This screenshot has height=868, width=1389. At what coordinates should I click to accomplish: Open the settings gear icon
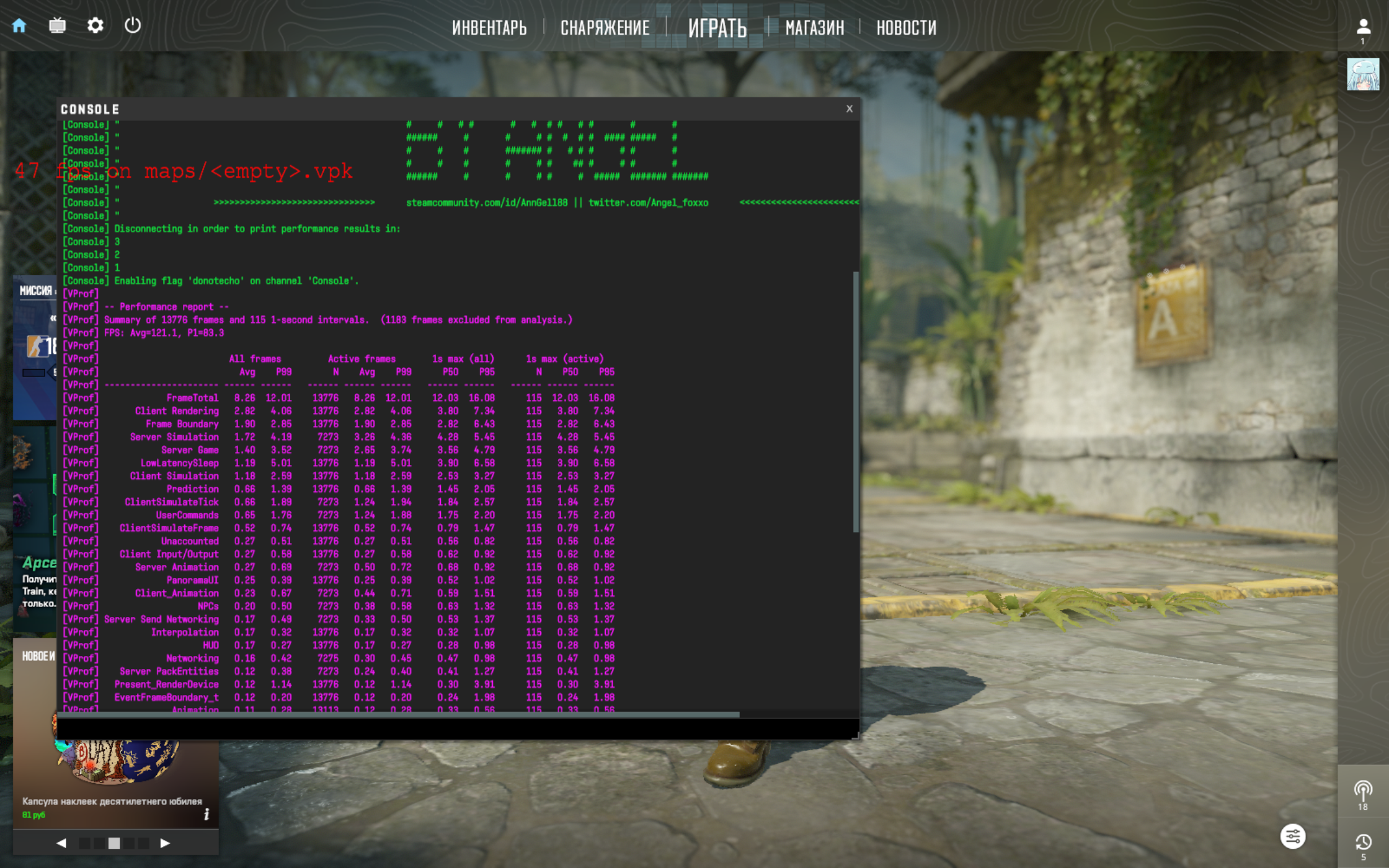[95, 26]
